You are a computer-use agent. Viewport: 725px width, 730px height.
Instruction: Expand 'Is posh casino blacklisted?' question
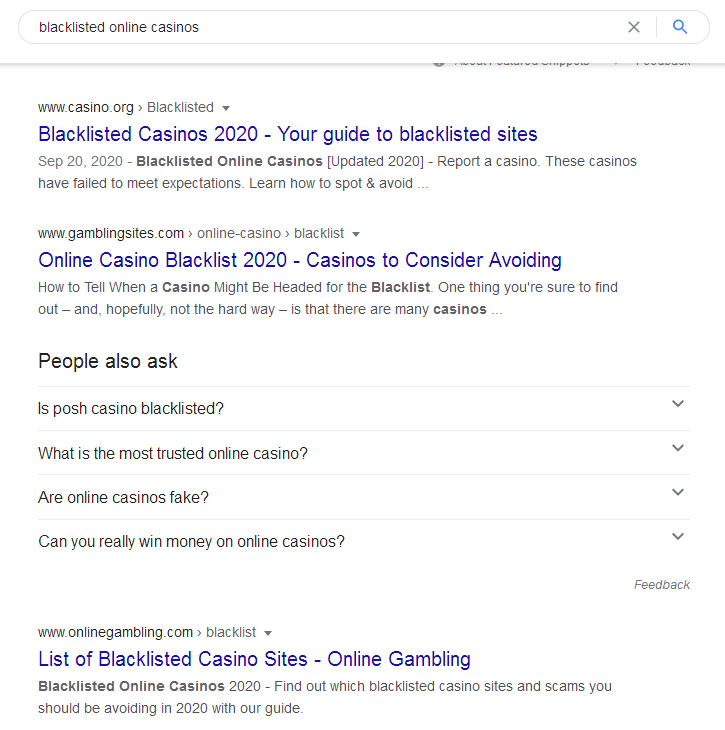click(364, 408)
